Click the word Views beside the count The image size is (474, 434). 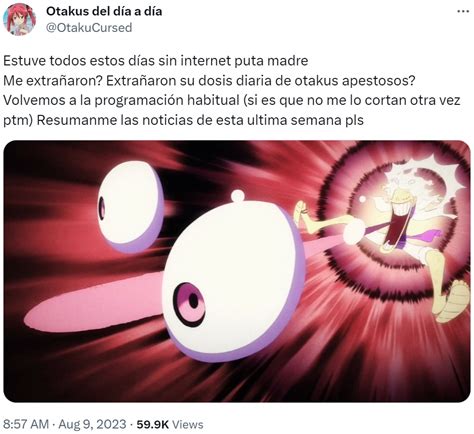point(189,424)
